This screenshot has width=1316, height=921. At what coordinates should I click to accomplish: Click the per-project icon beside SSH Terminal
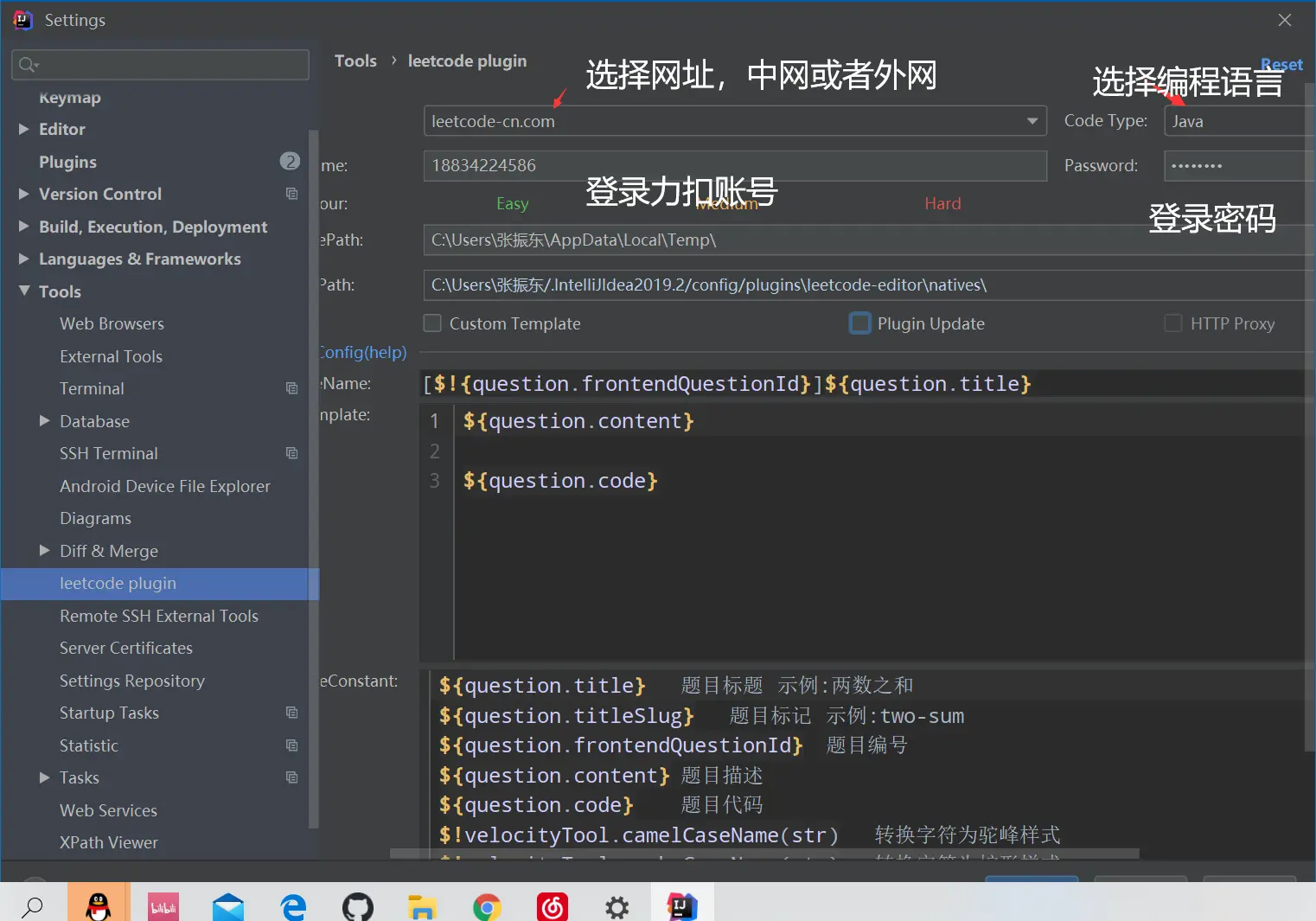[292, 453]
